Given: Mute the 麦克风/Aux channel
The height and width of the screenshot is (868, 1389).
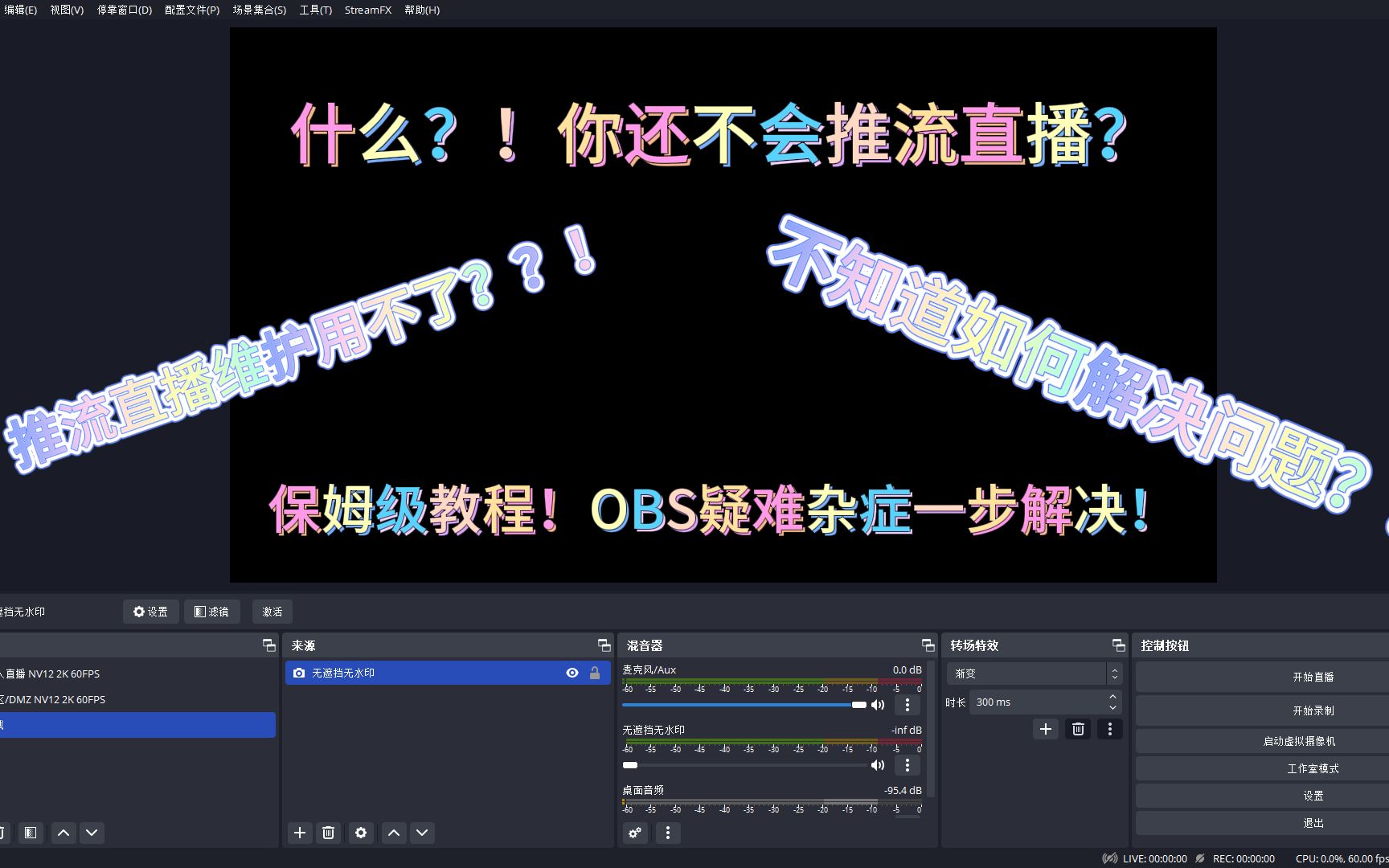Looking at the screenshot, I should point(878,705).
